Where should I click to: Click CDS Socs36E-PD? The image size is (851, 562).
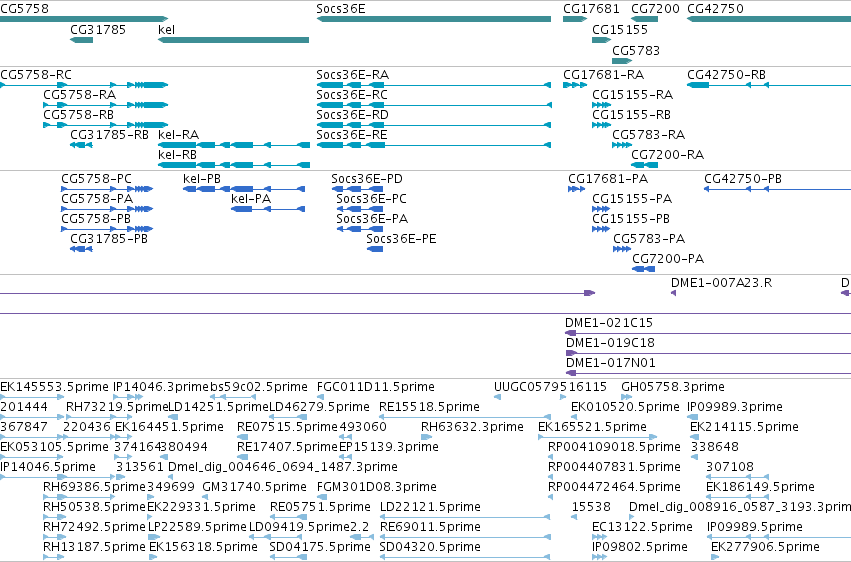(357, 189)
